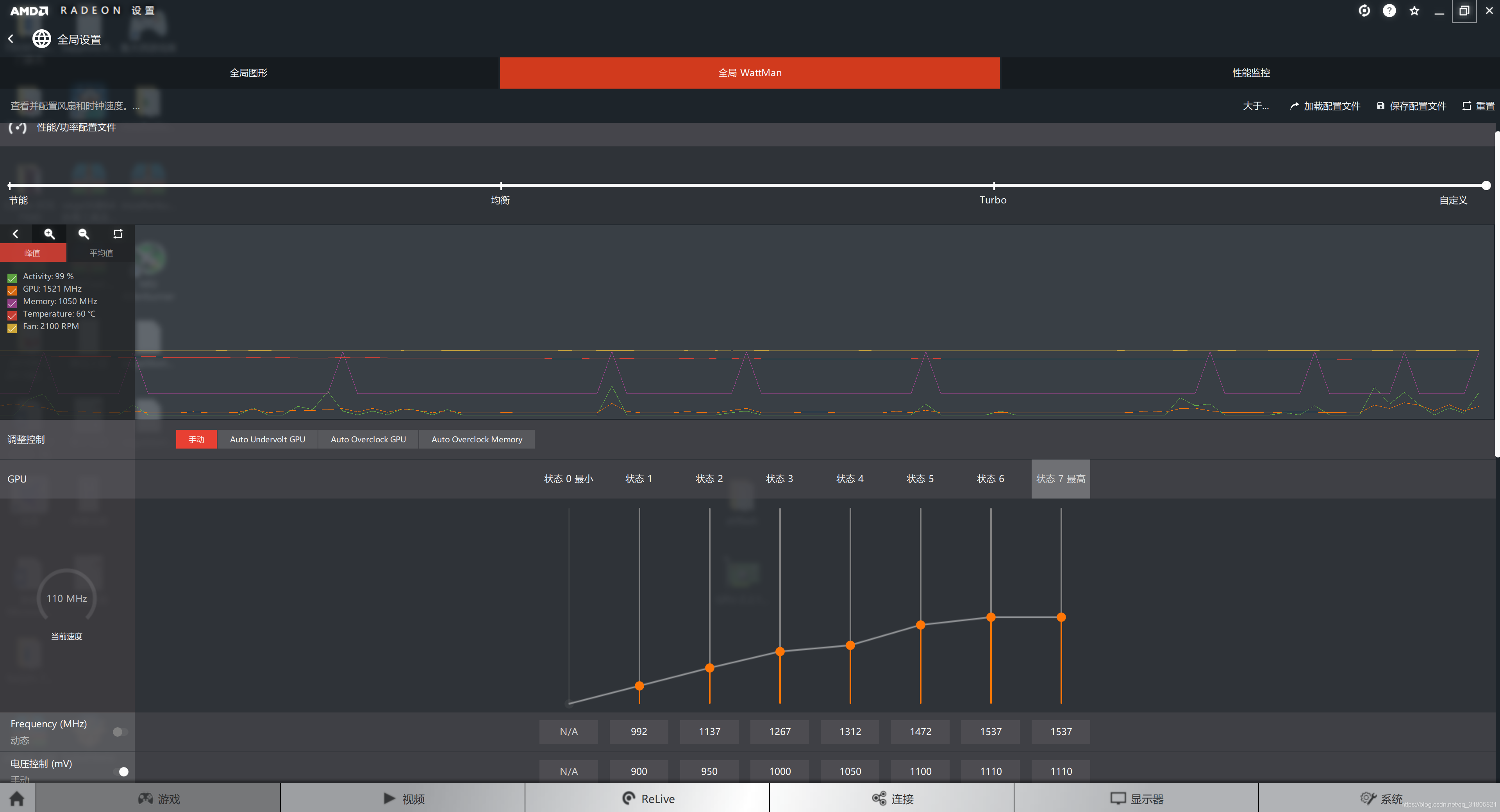Click the reset icon in top right
The width and height of the screenshot is (1500, 812).
(x=1466, y=105)
